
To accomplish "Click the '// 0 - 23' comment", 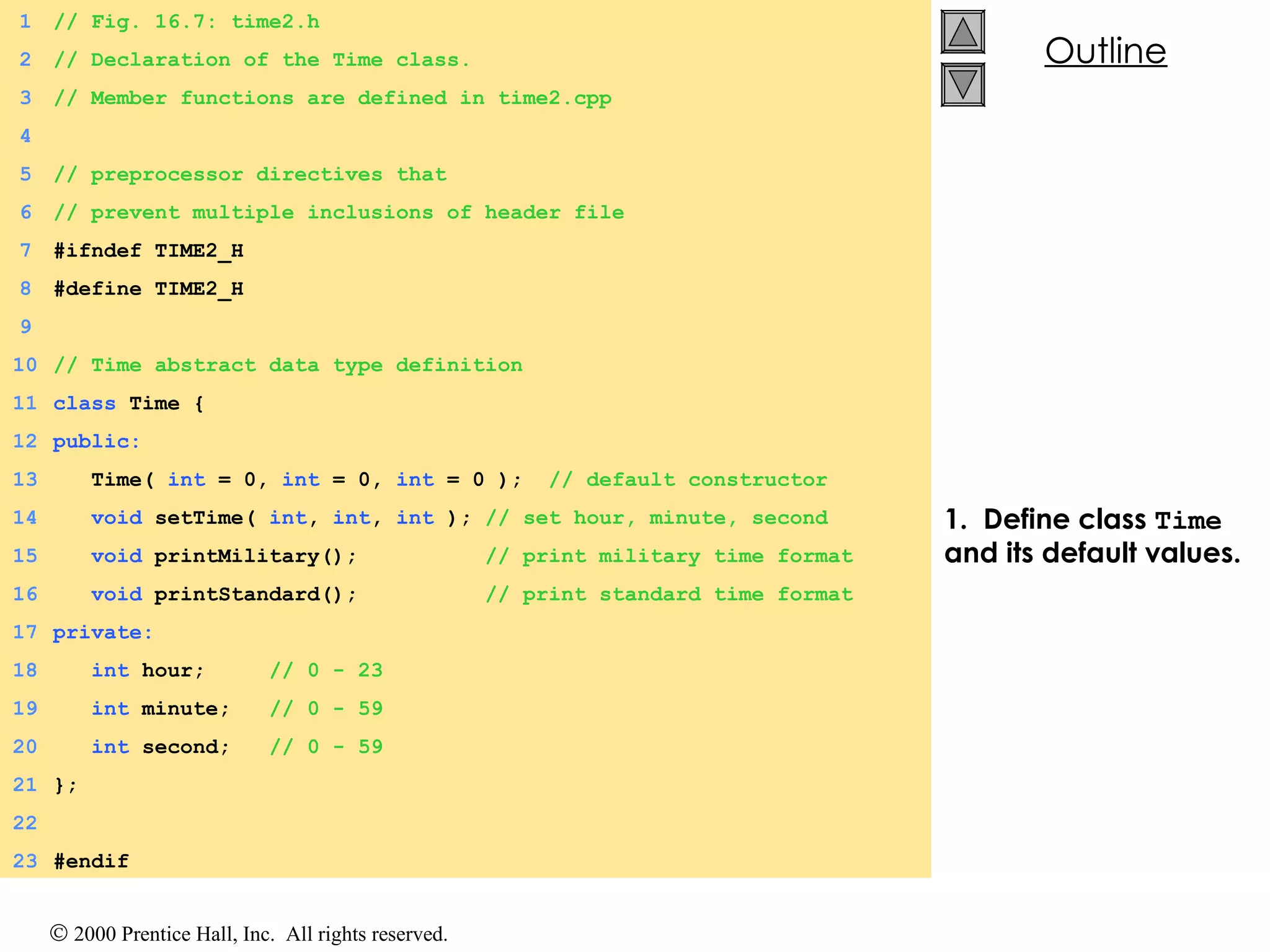I will (326, 671).
